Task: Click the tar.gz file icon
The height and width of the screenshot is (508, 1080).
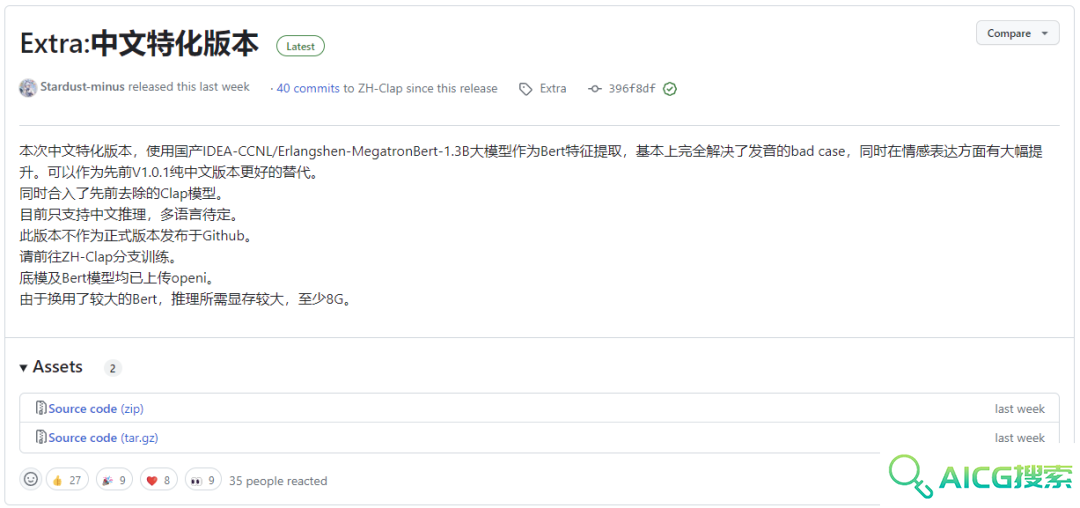Action: 41,438
